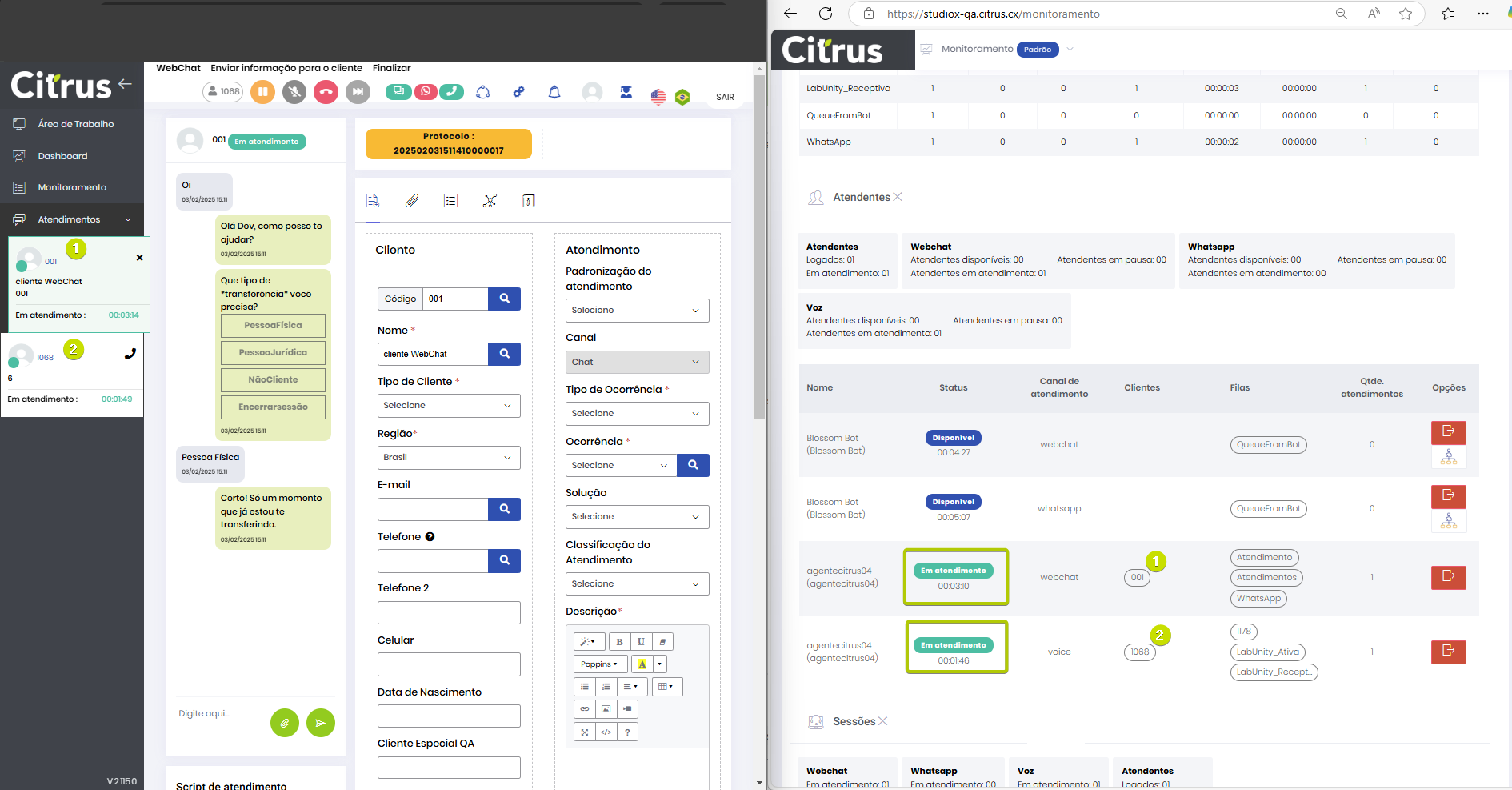The image size is (1512, 790).
Task: Toggle underline in description editor
Action: pyautogui.click(x=641, y=642)
